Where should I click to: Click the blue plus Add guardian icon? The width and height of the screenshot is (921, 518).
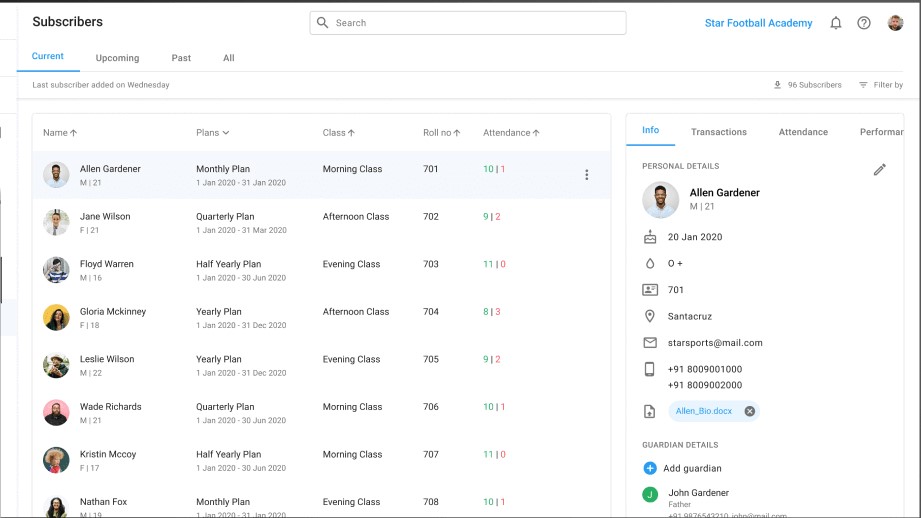point(650,468)
